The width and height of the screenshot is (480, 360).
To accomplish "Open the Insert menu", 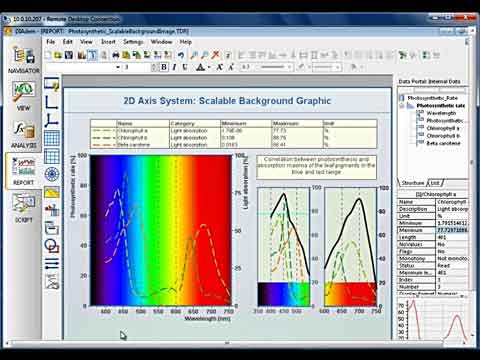I will [x=108, y=42].
